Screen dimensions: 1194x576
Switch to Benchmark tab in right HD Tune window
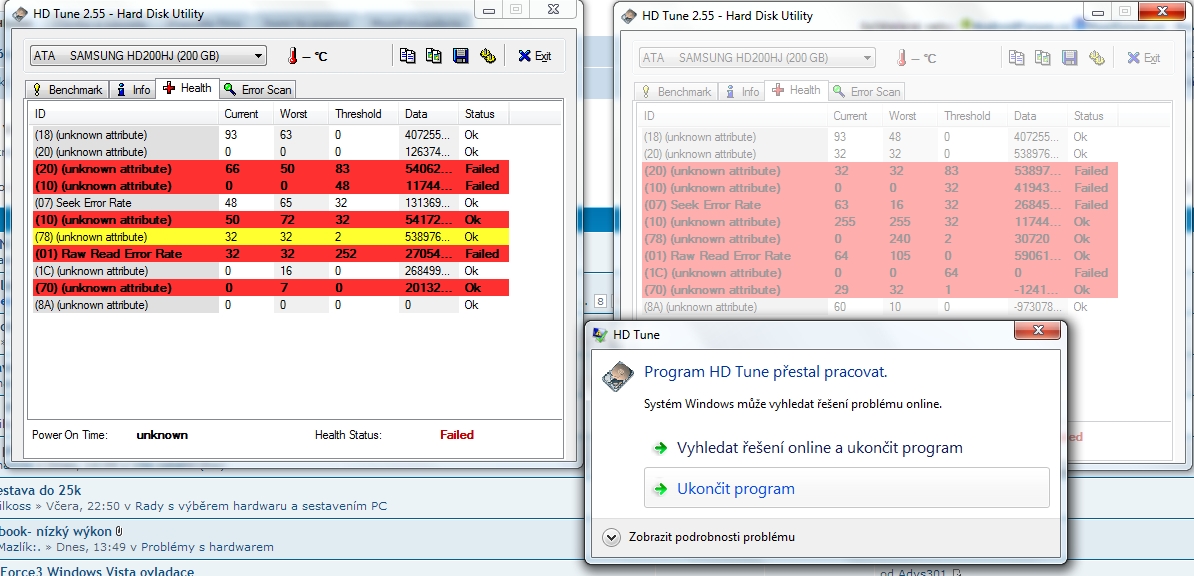click(x=676, y=92)
